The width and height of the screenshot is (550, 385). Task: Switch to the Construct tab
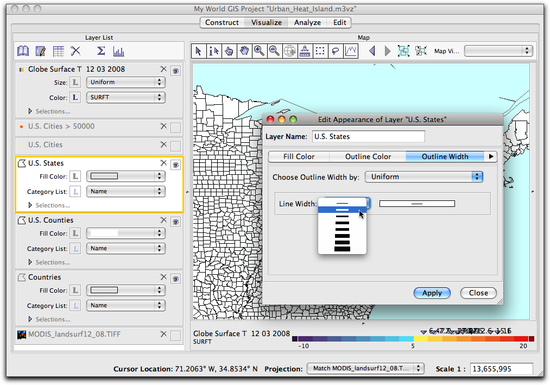(222, 22)
